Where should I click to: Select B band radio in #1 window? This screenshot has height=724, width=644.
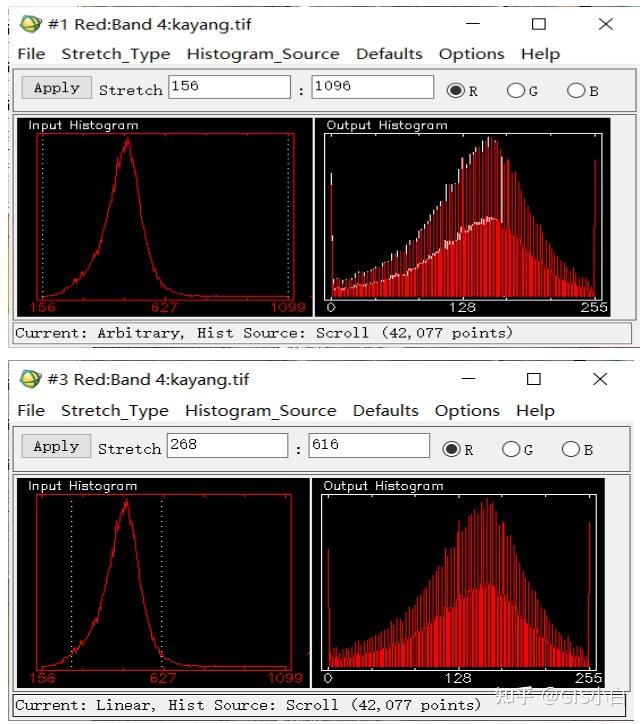tap(576, 90)
